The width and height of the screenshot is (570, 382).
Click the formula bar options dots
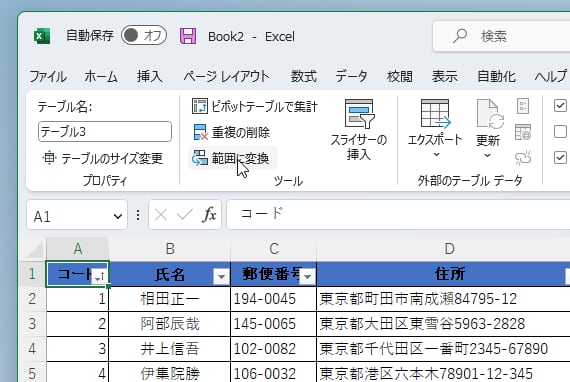point(138,215)
